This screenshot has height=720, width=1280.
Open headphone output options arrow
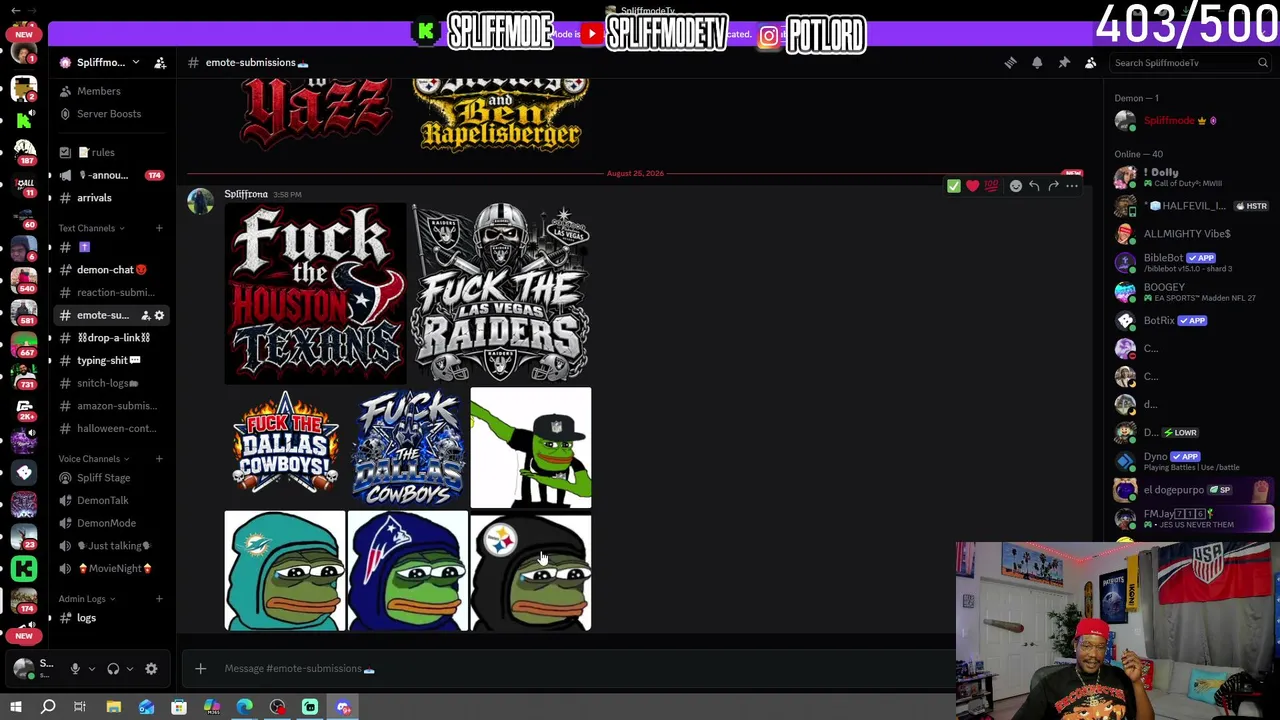tap(129, 669)
